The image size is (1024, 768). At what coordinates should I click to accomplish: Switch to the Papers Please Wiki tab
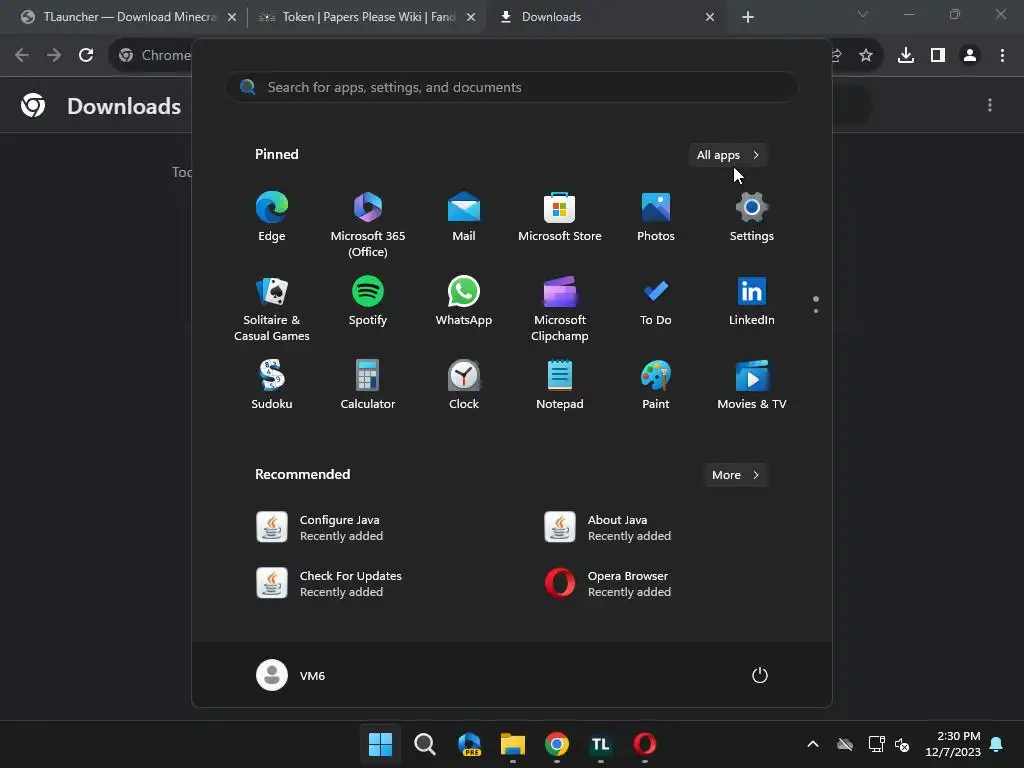366,17
